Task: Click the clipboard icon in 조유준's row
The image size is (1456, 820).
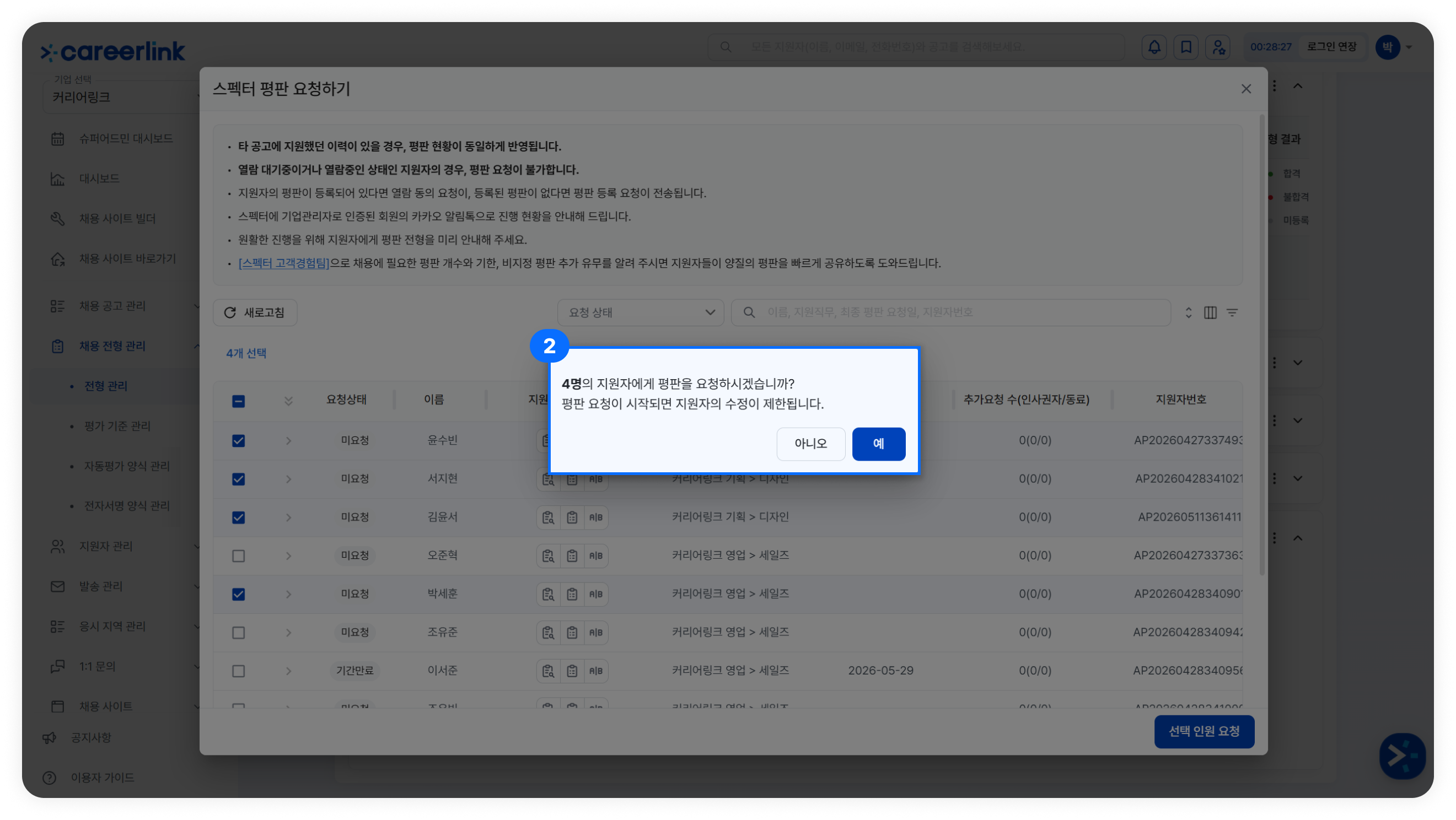Action: pyautogui.click(x=572, y=633)
